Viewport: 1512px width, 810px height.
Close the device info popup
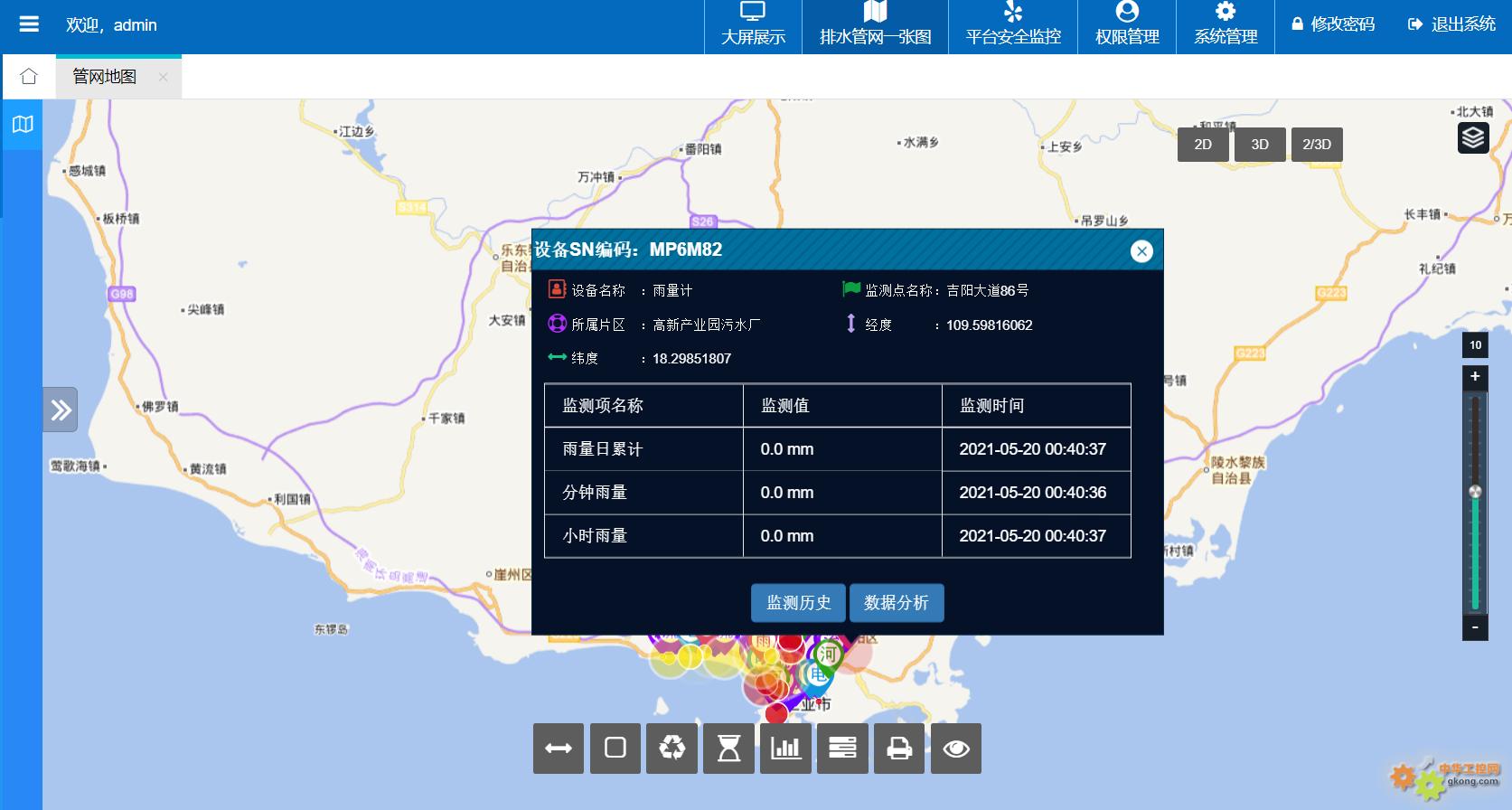pos(1141,251)
